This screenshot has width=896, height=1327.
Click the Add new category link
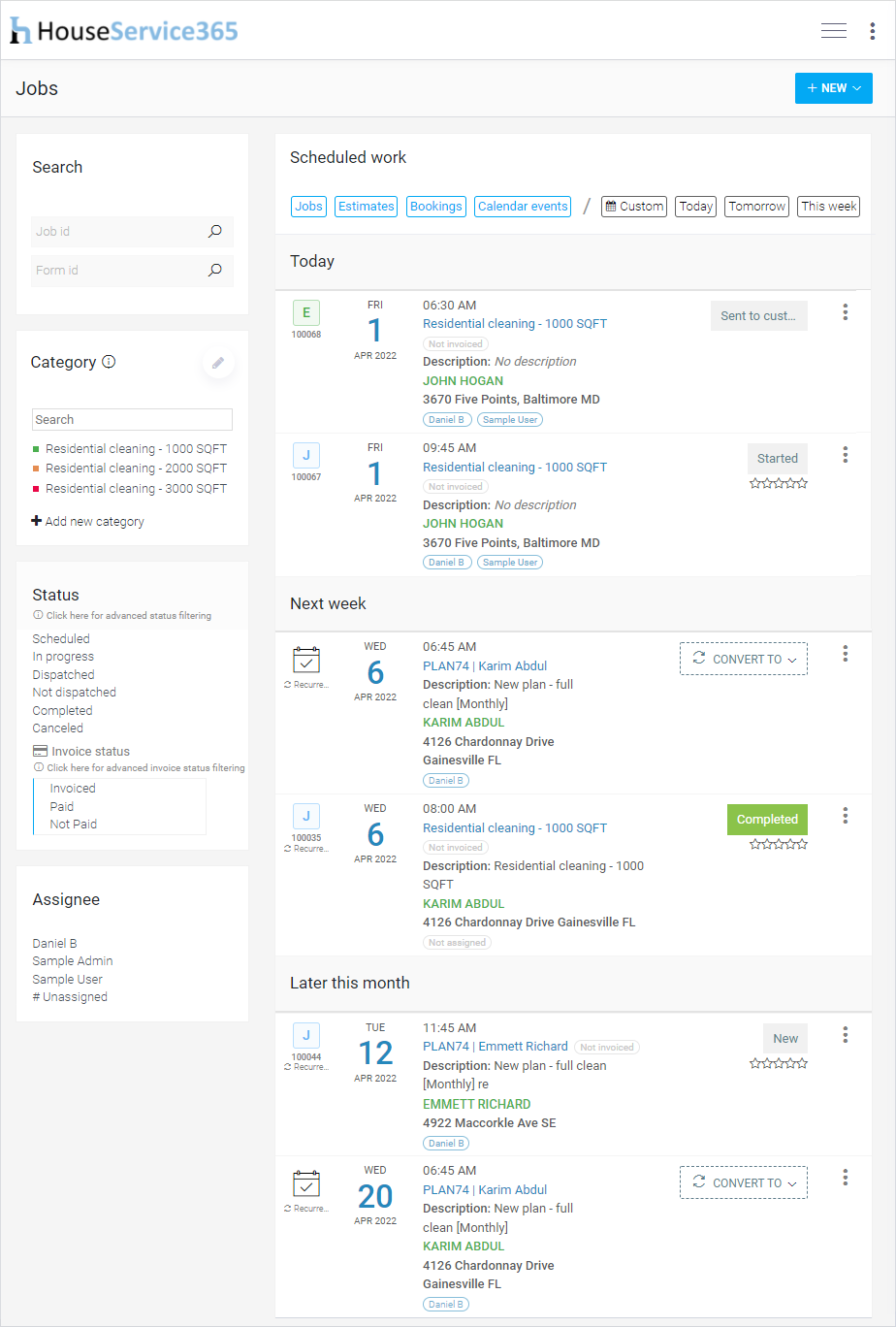tap(88, 522)
